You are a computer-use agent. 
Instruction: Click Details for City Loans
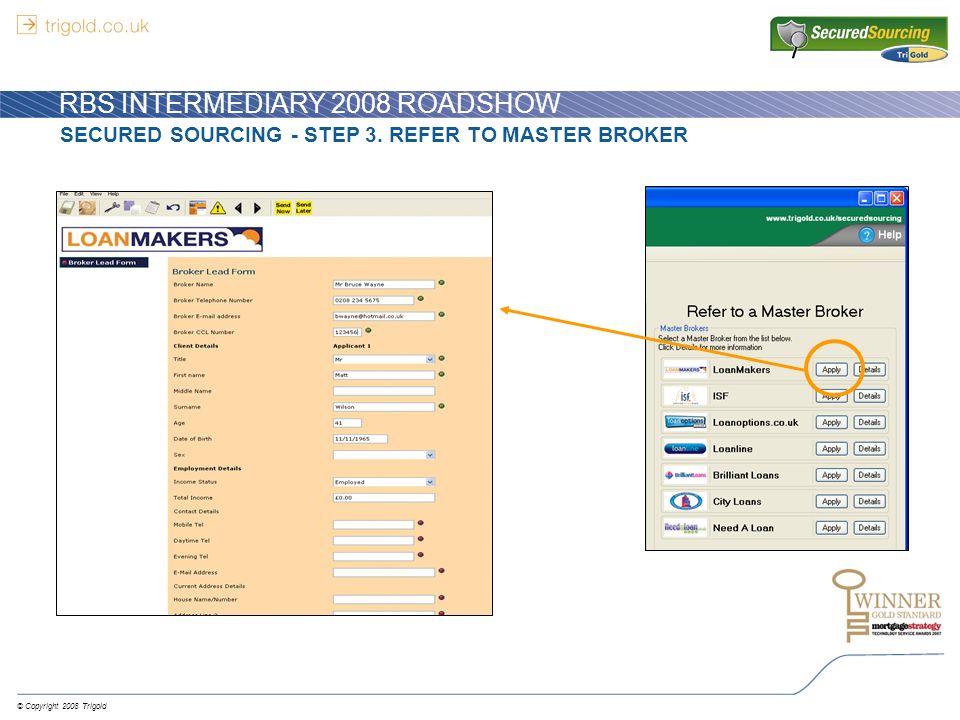(x=869, y=501)
